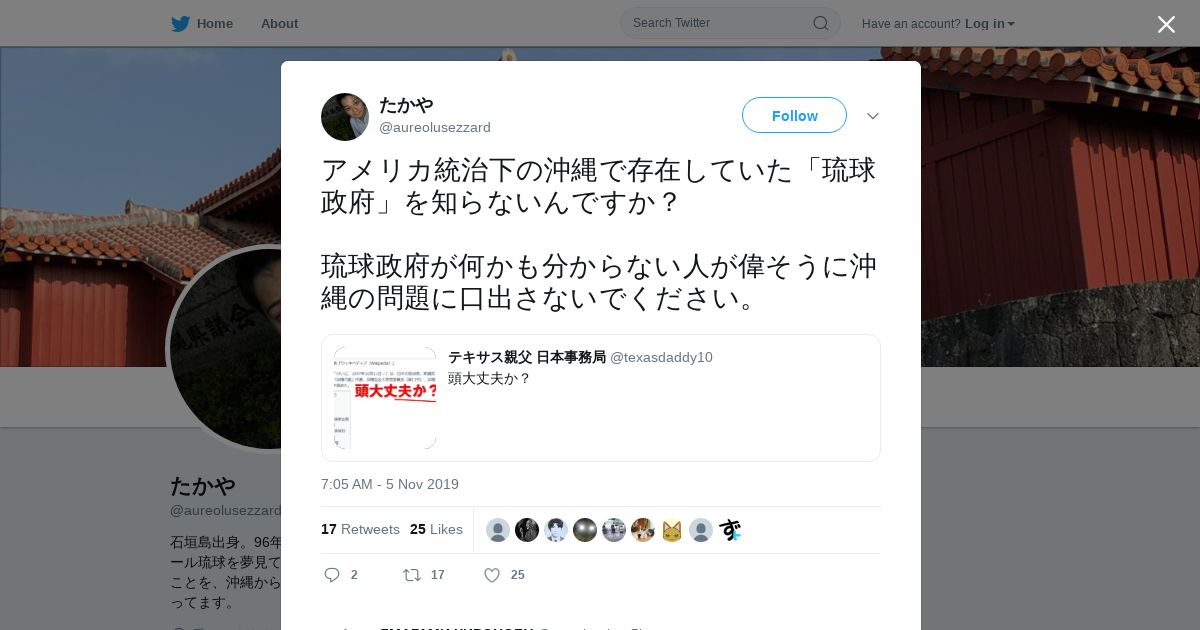Click the tweet author's profile avatar

[345, 117]
